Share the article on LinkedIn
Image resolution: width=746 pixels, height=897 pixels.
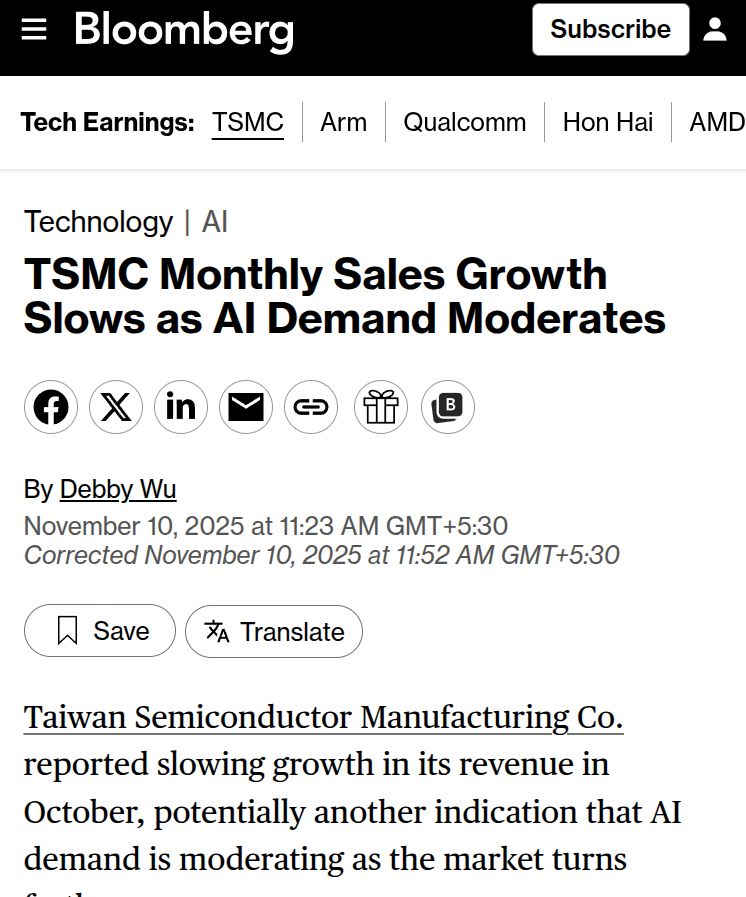tap(181, 407)
